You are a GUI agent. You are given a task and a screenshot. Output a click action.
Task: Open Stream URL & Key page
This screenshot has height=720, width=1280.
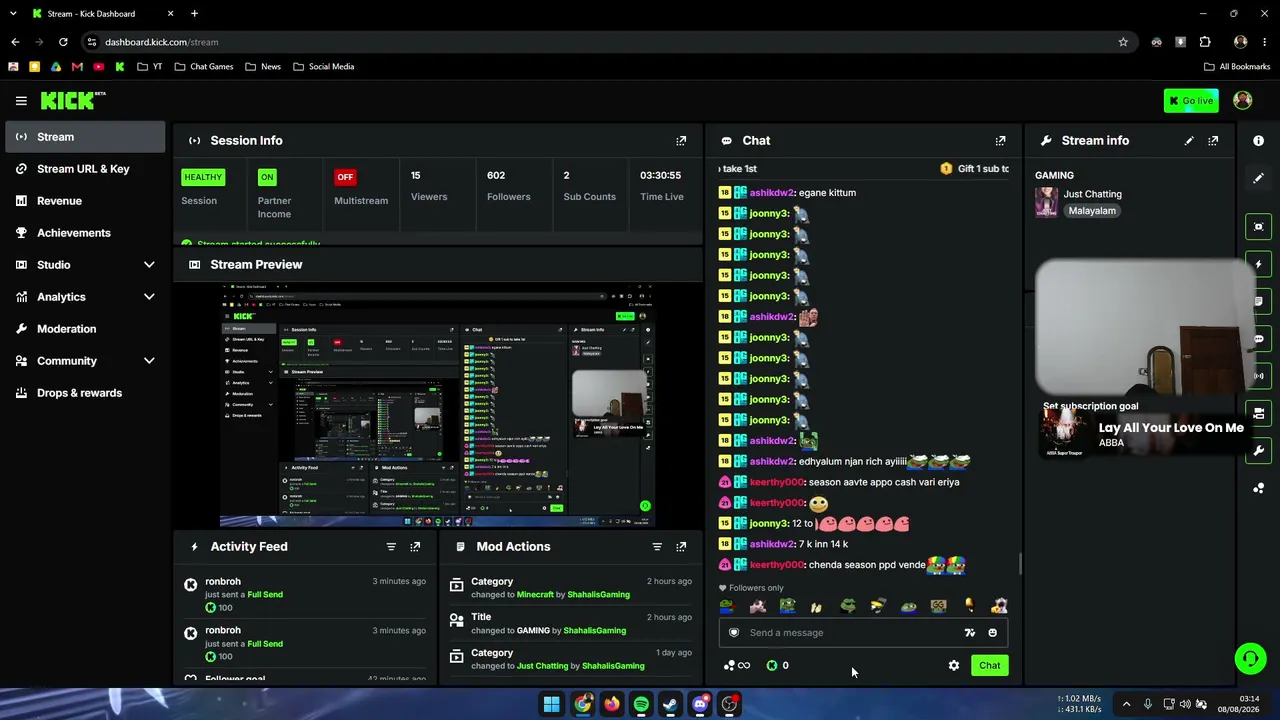click(x=85, y=169)
